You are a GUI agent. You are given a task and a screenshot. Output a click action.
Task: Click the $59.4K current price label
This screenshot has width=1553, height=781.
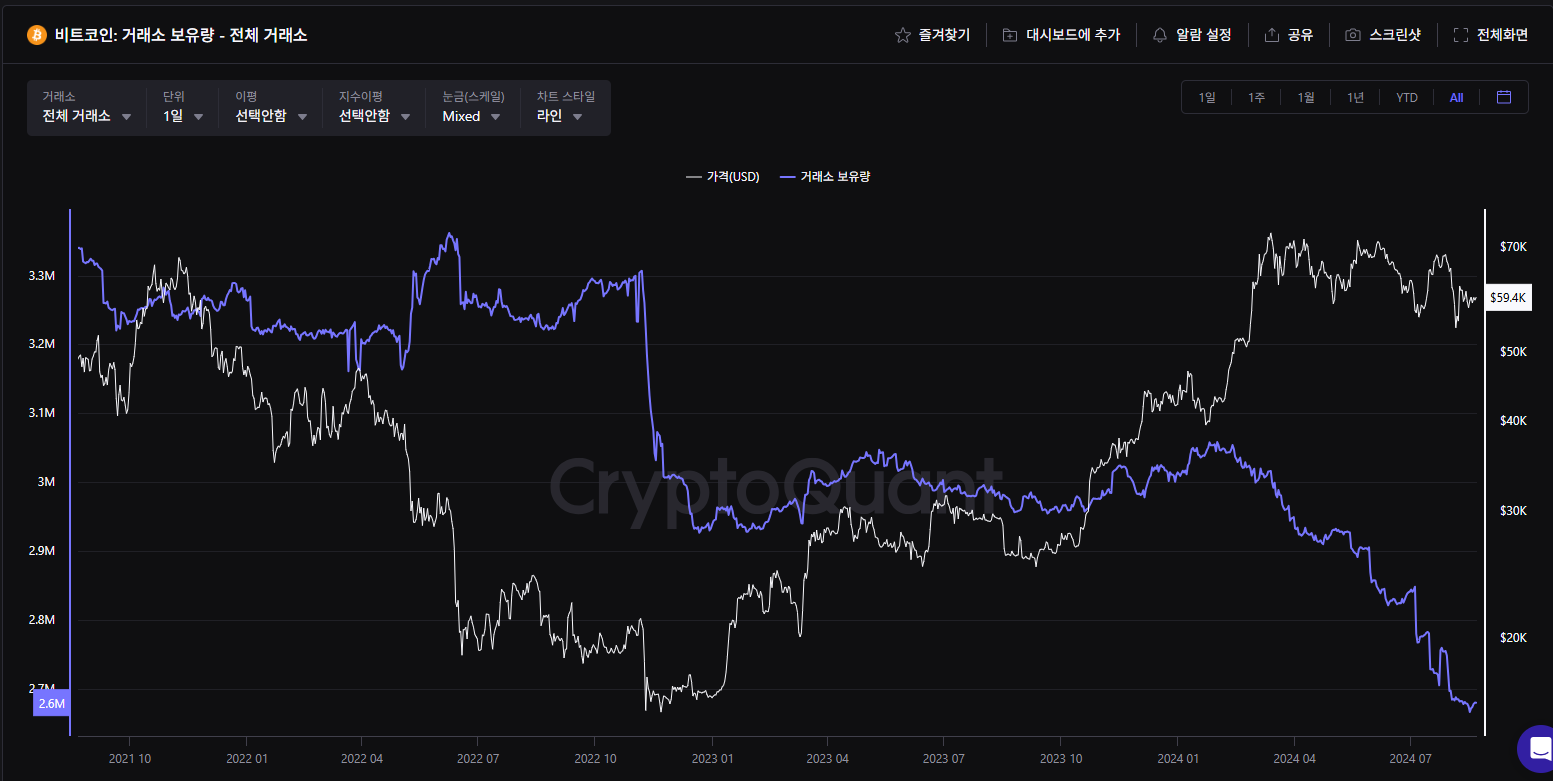click(x=1507, y=298)
